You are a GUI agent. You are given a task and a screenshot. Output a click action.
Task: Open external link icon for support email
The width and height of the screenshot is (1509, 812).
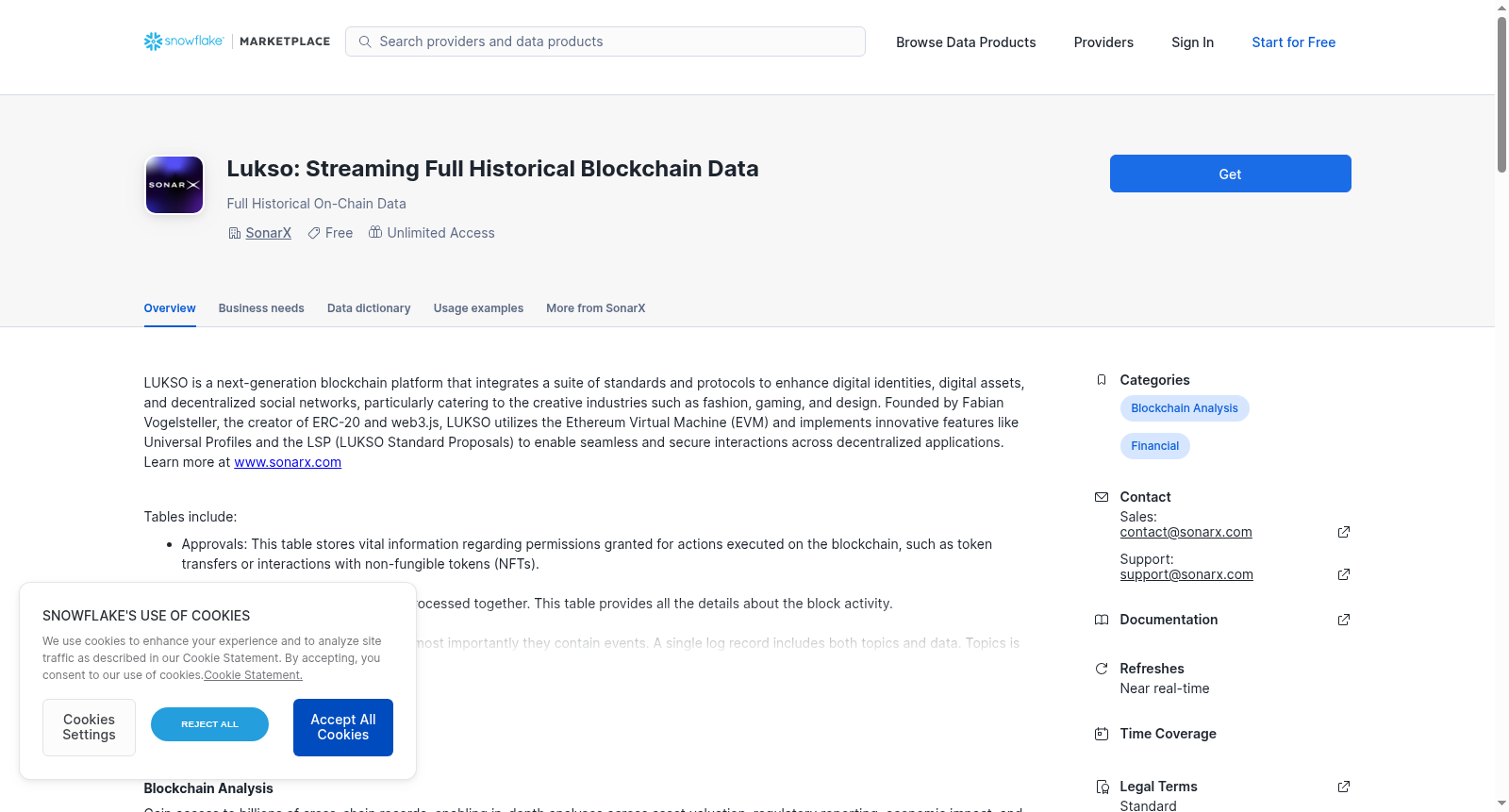pyautogui.click(x=1344, y=574)
